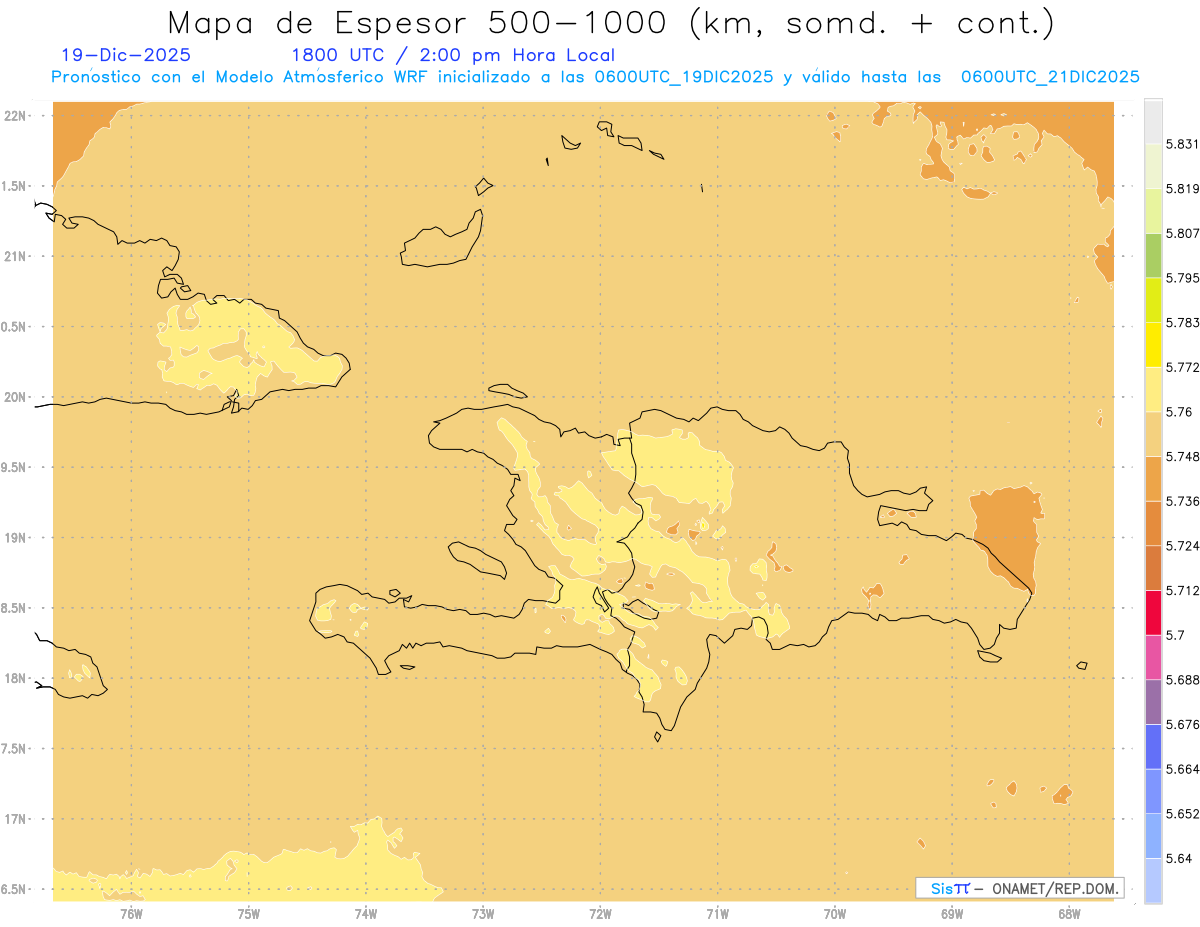The width and height of the screenshot is (1200, 927).
Task: Click the '5.772' legend value
Action: 1182,367
